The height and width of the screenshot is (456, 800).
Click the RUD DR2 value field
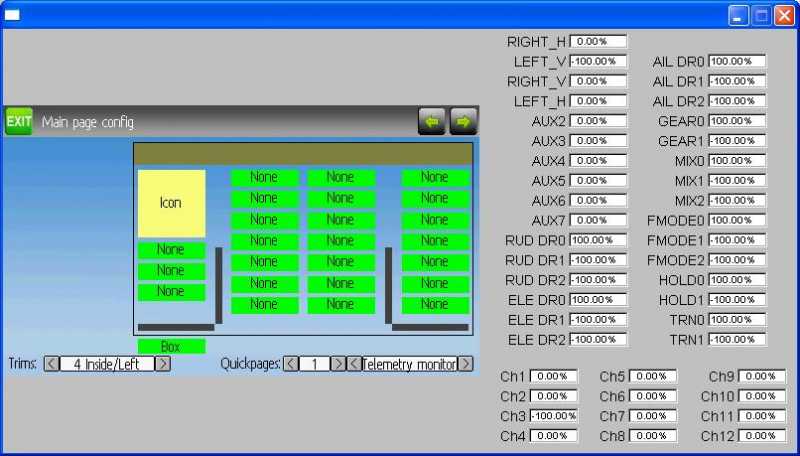tap(598, 280)
